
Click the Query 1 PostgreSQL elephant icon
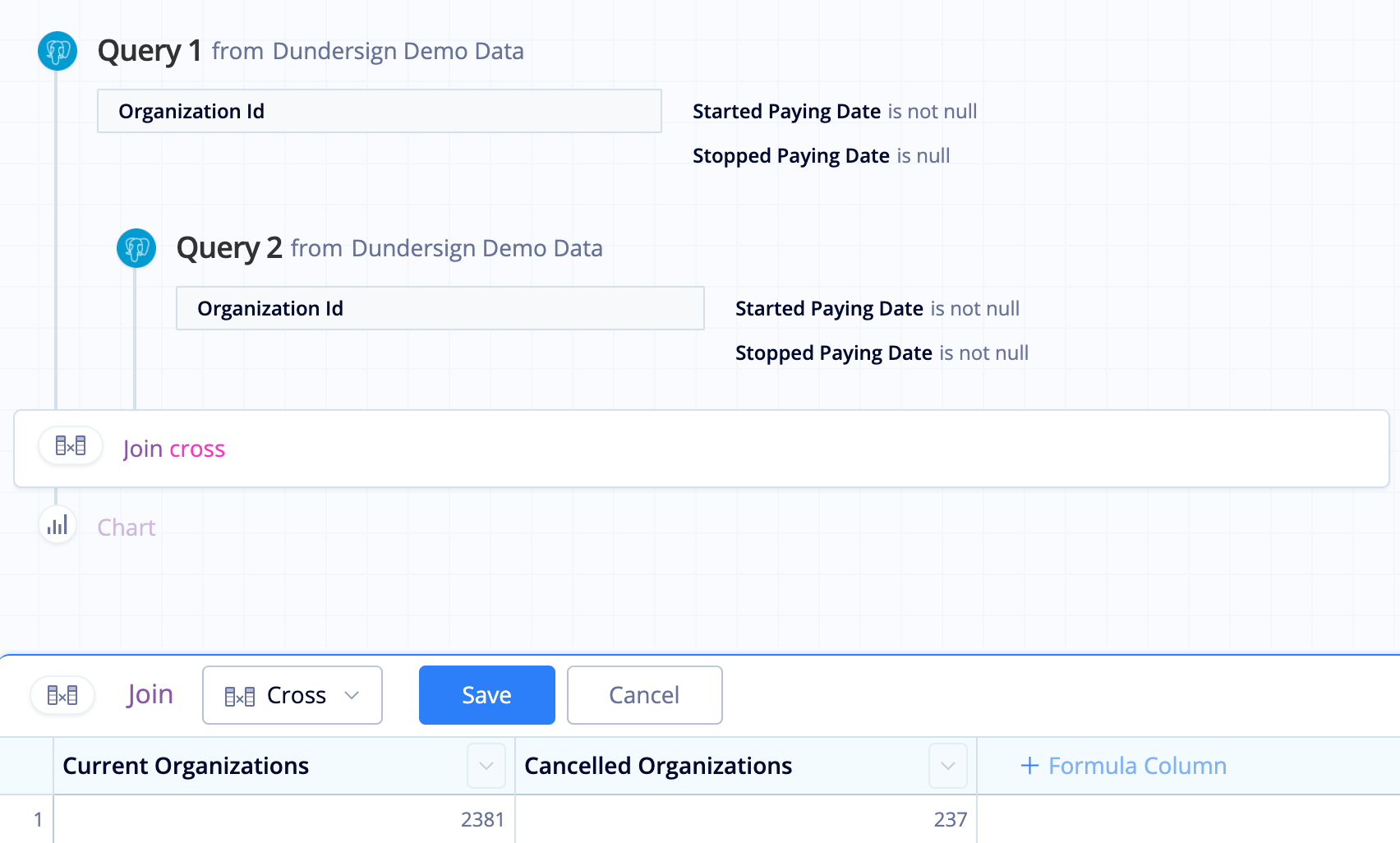coord(58,51)
